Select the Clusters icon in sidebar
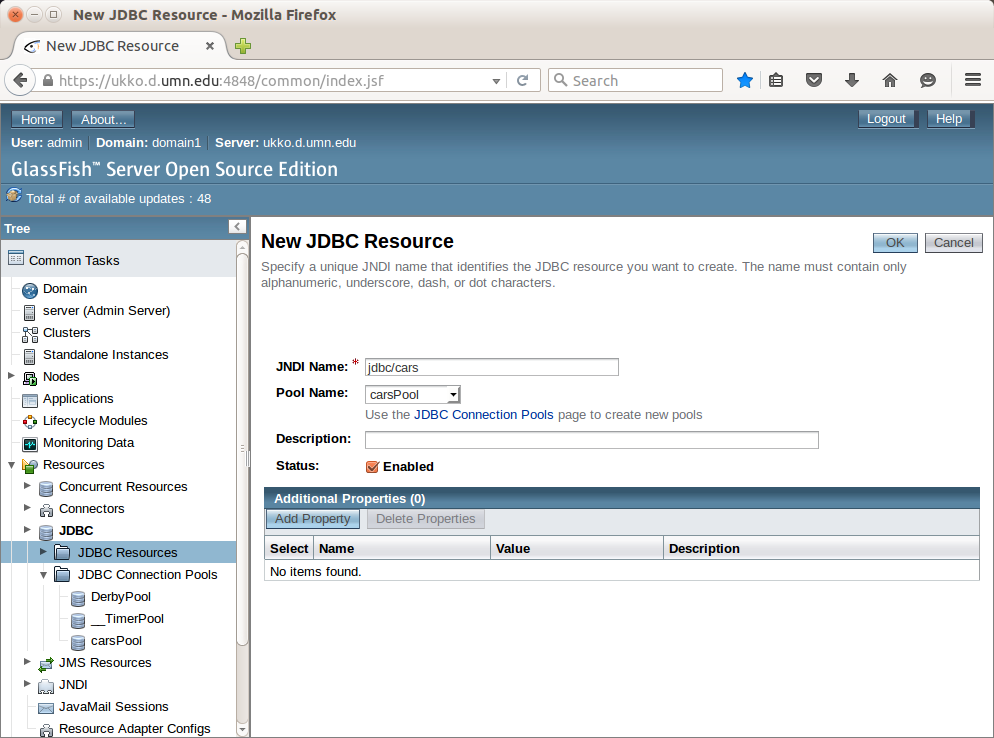994x738 pixels. [29, 332]
